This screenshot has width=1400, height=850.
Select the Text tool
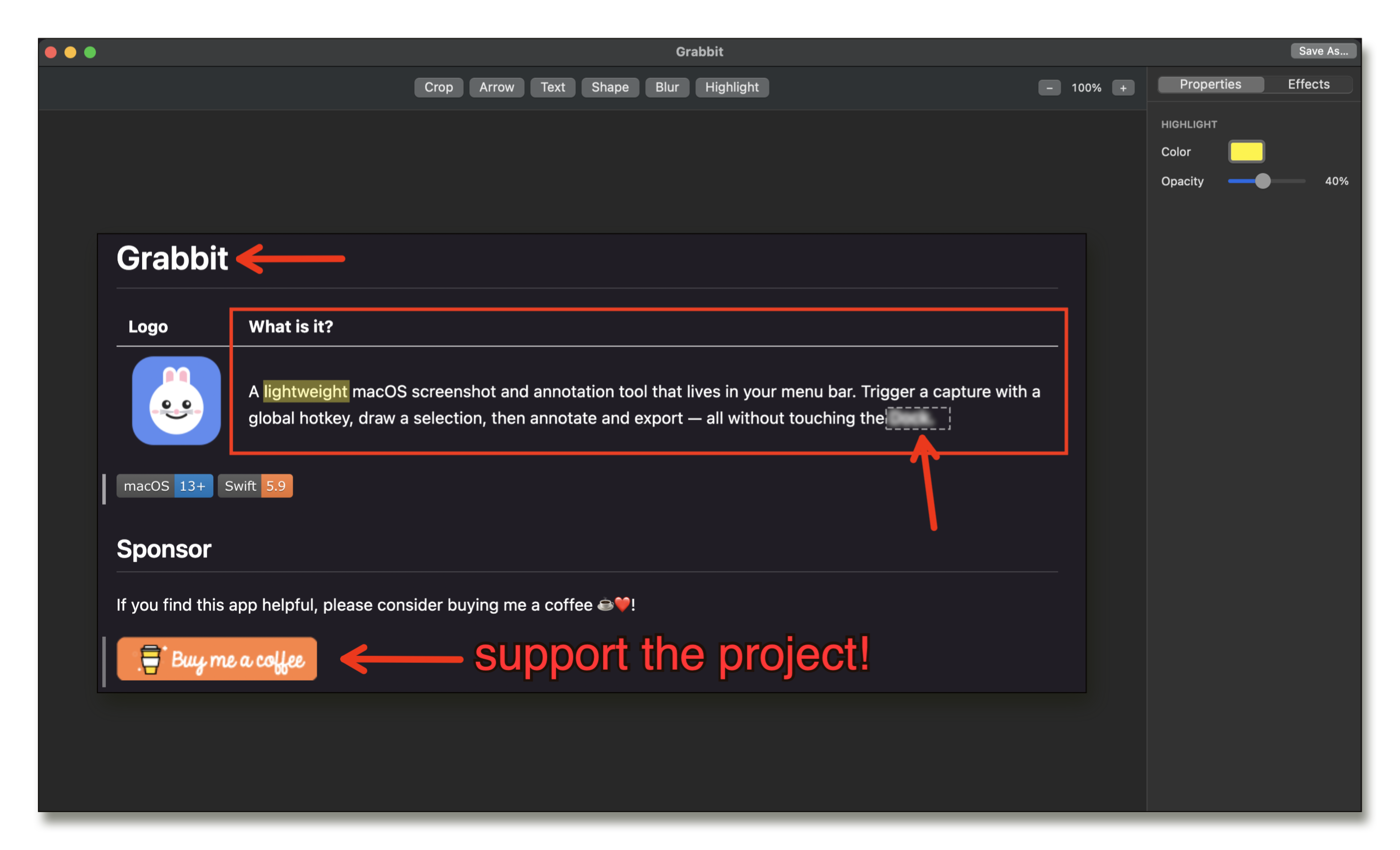[552, 87]
